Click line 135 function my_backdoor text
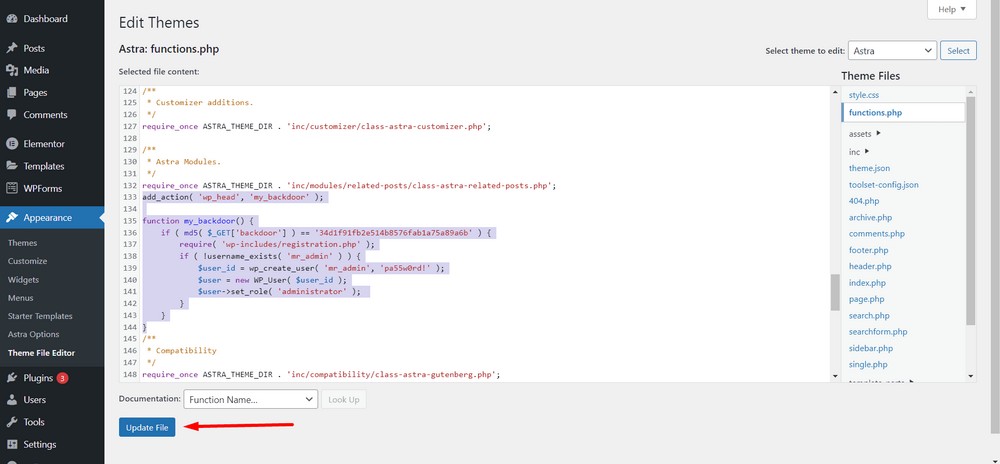1000x464 pixels. pyautogui.click(x=198, y=221)
